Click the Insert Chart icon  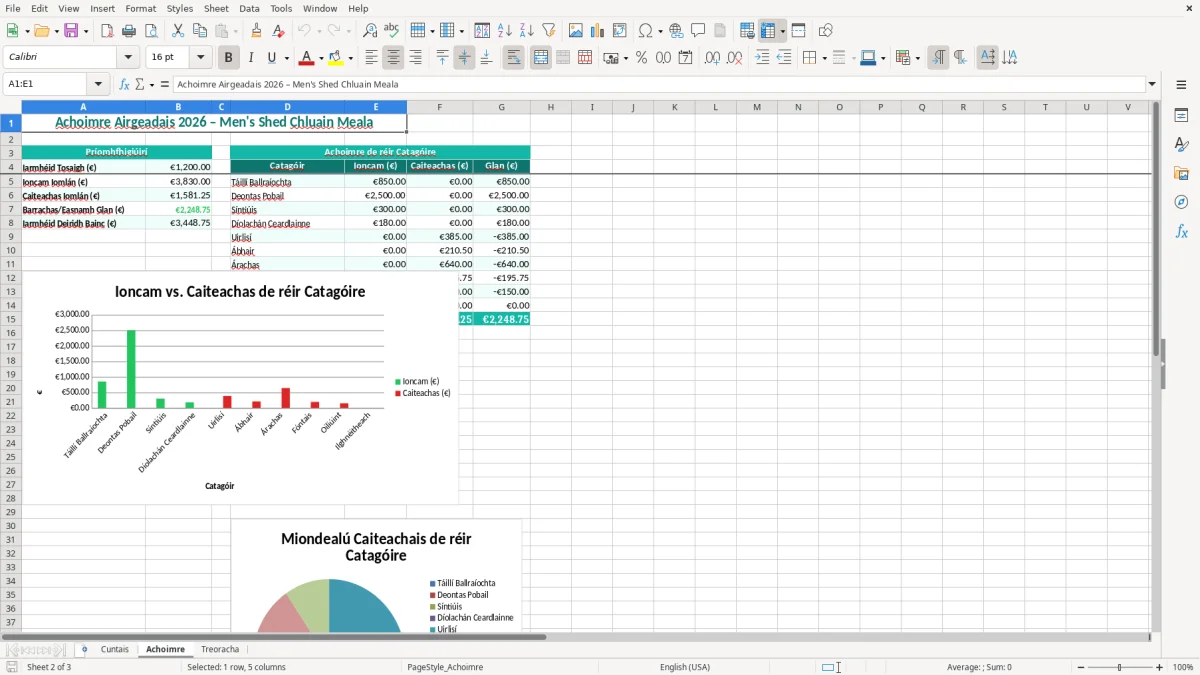tap(598, 31)
